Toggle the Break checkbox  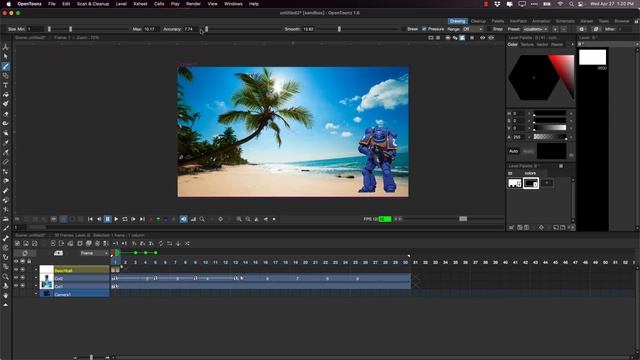pos(404,29)
